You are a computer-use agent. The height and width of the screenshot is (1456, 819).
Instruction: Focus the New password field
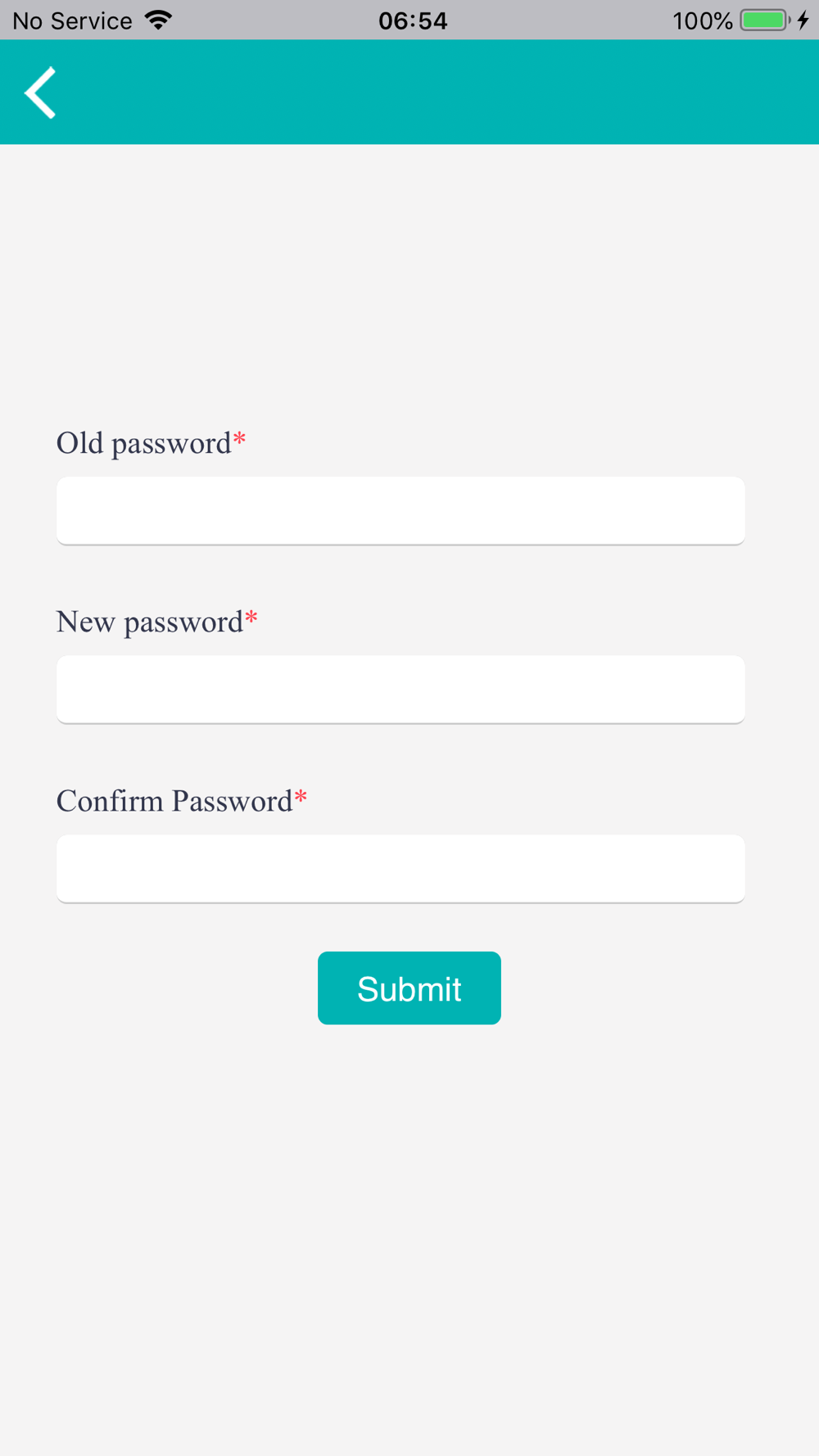(400, 690)
